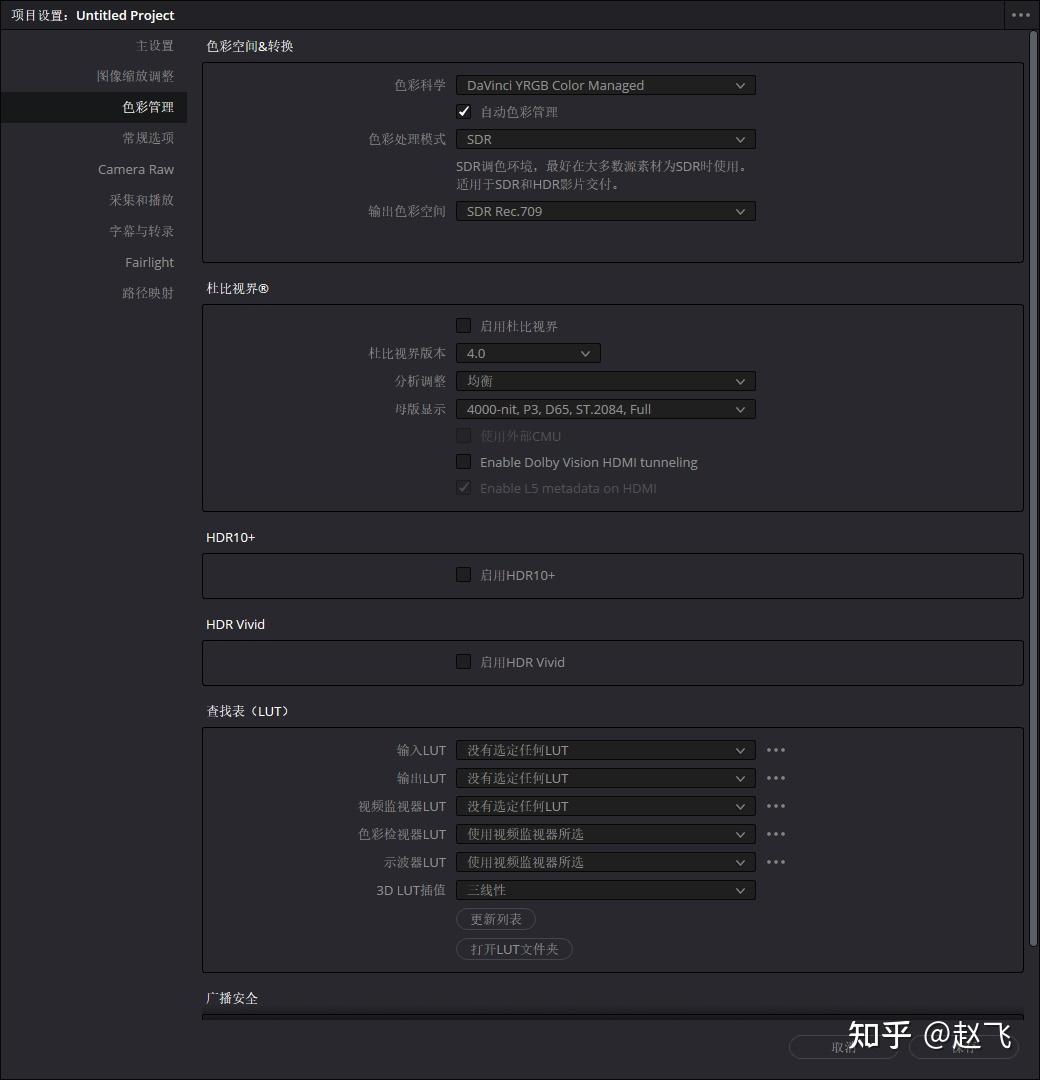The image size is (1040, 1080).
Task: Click options icon next to 视频监视器LUT
Action: pyautogui.click(x=776, y=805)
